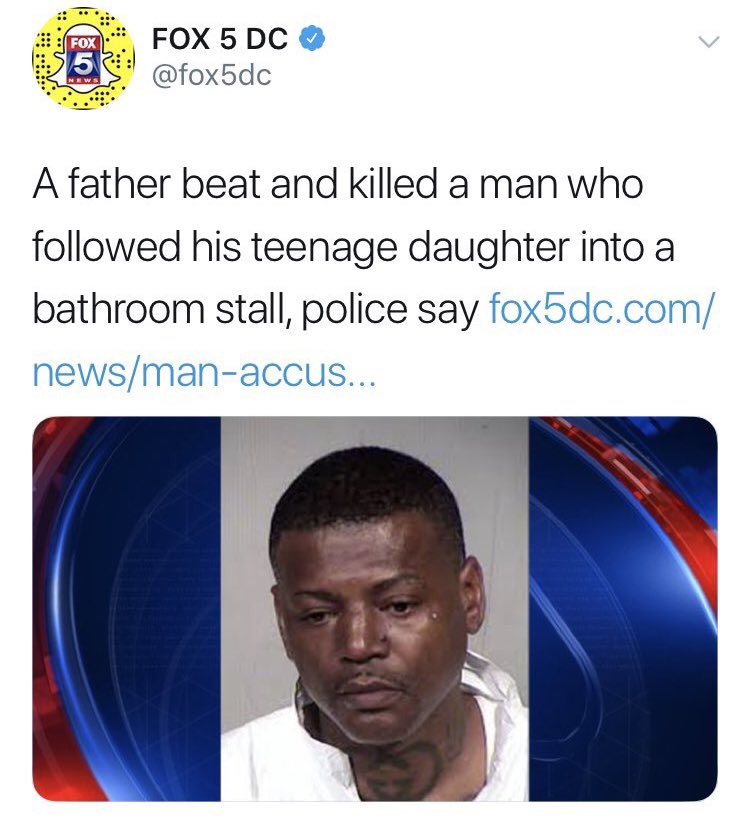Open the attached mugshot photo
This screenshot has width=749, height=821.
(374, 609)
